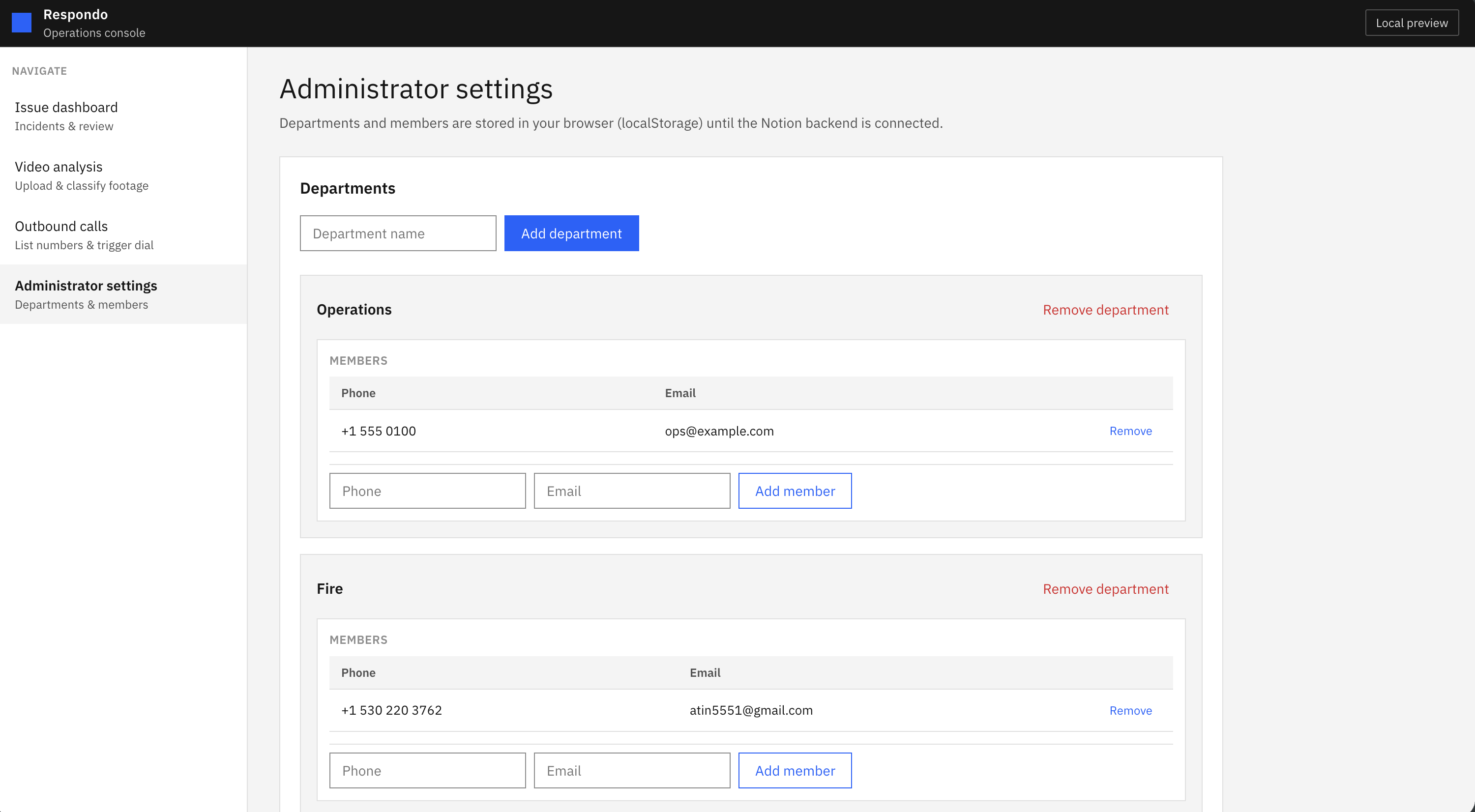
Task: Open the Issue dashboard page
Action: click(66, 116)
